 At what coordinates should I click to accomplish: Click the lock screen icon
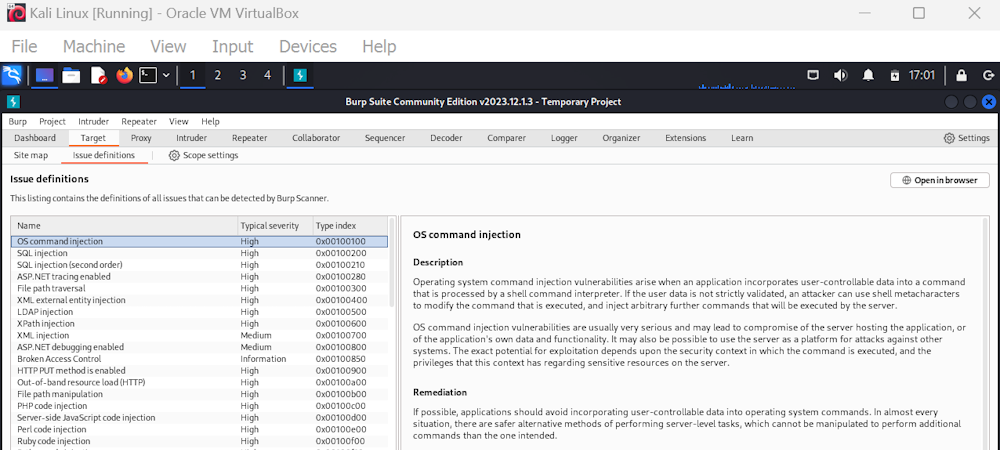coord(961,75)
